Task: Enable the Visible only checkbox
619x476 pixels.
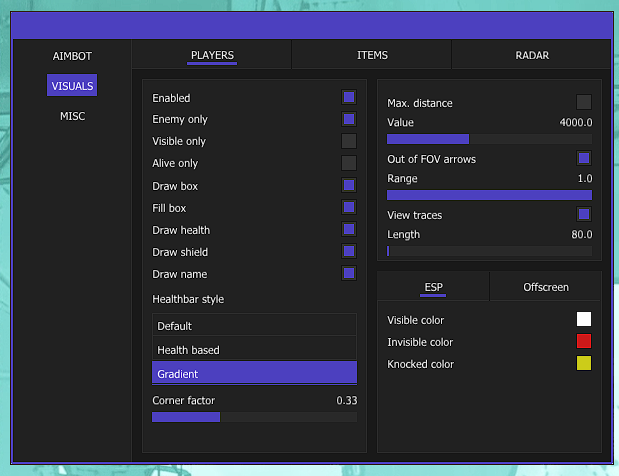Action: tap(349, 141)
